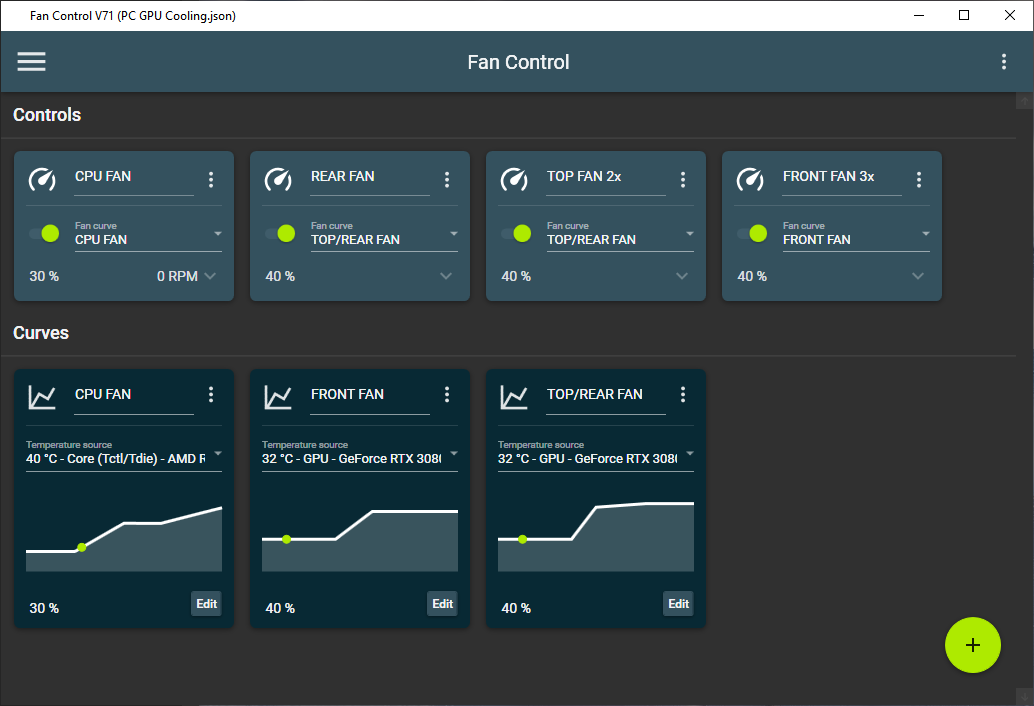Click the Controls section heading
This screenshot has height=706, width=1034.
pos(47,115)
